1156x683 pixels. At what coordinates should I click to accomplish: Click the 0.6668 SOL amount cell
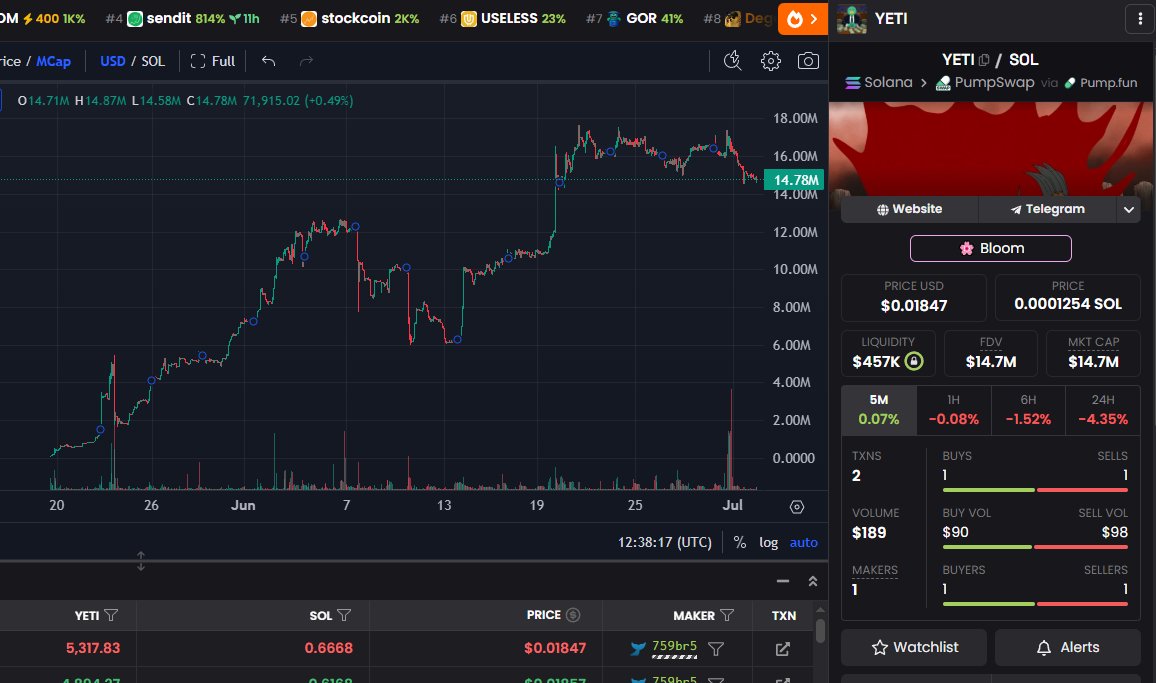(329, 648)
